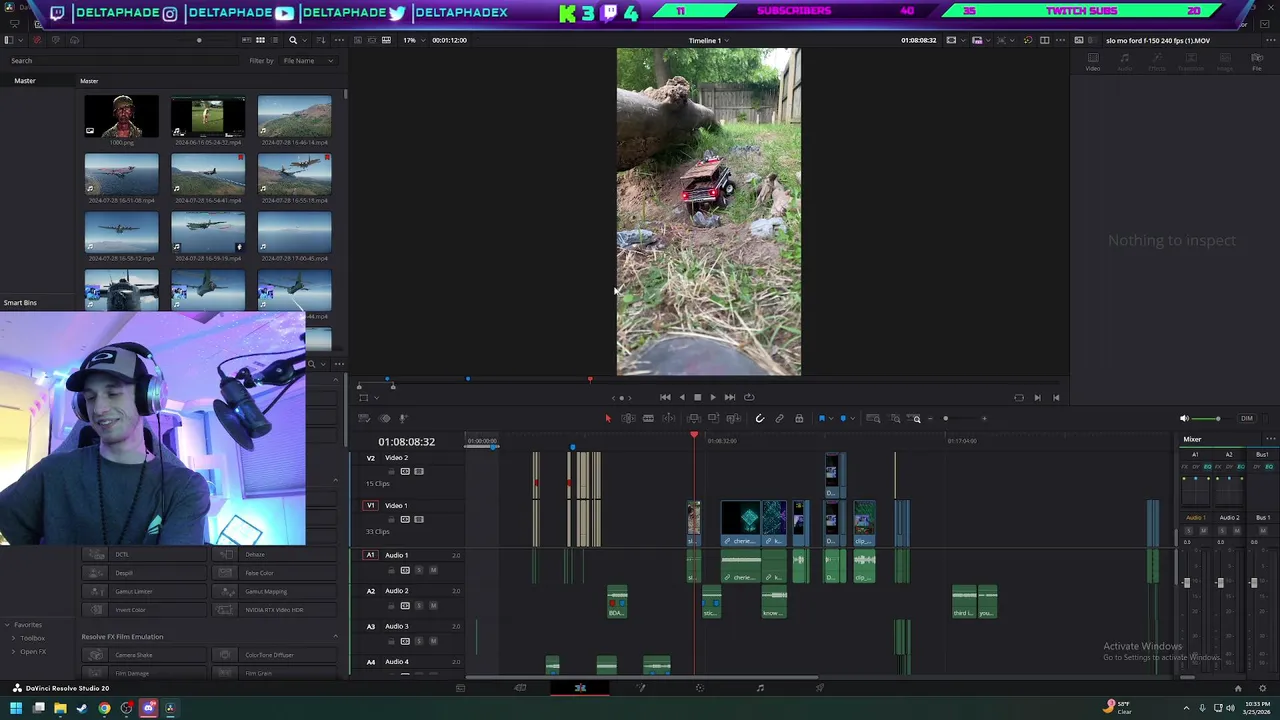Toggle auto track selector on Video 2
Image resolution: width=1280 pixels, height=720 pixels.
[405, 471]
